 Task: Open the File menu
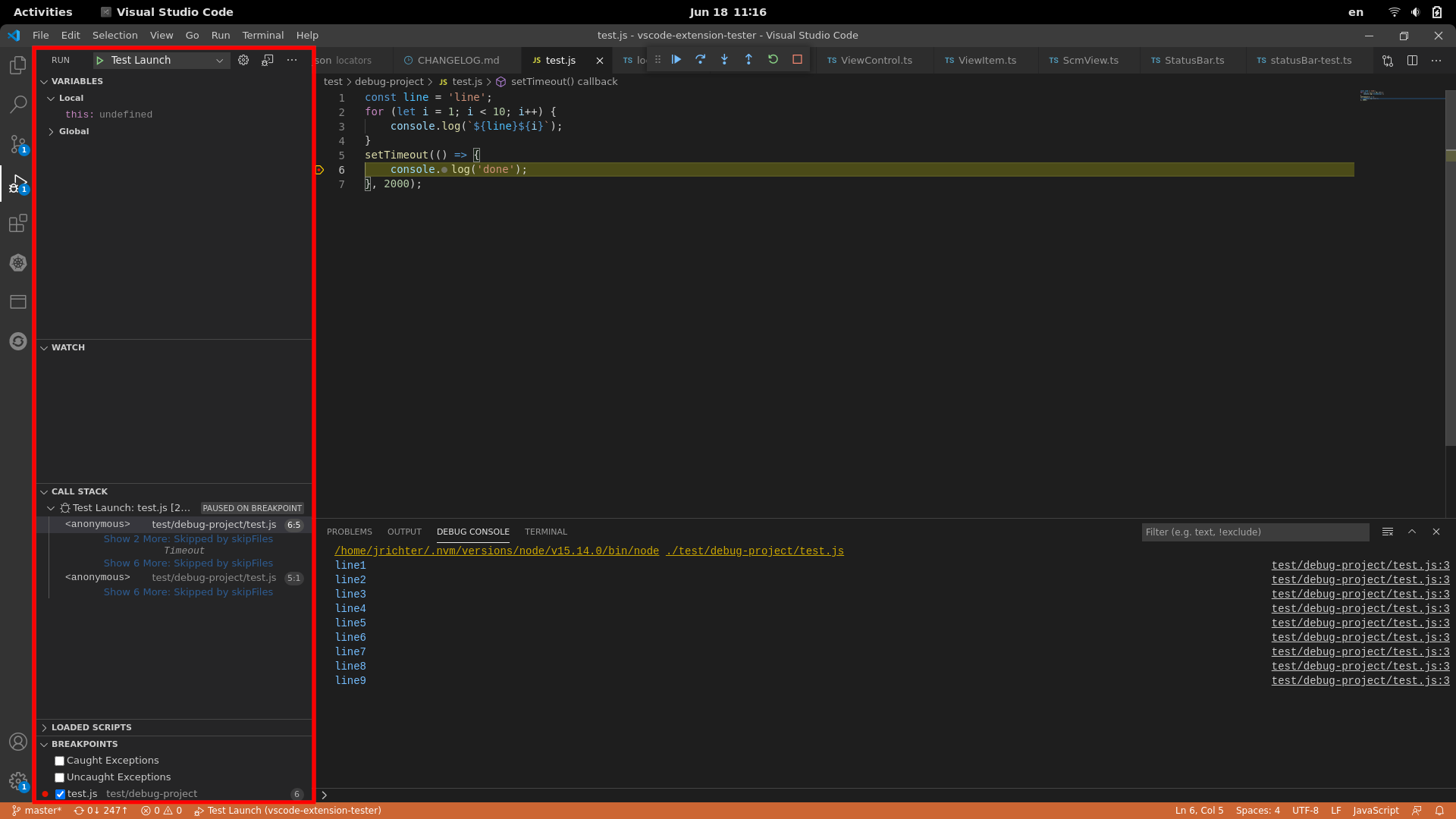pos(41,35)
